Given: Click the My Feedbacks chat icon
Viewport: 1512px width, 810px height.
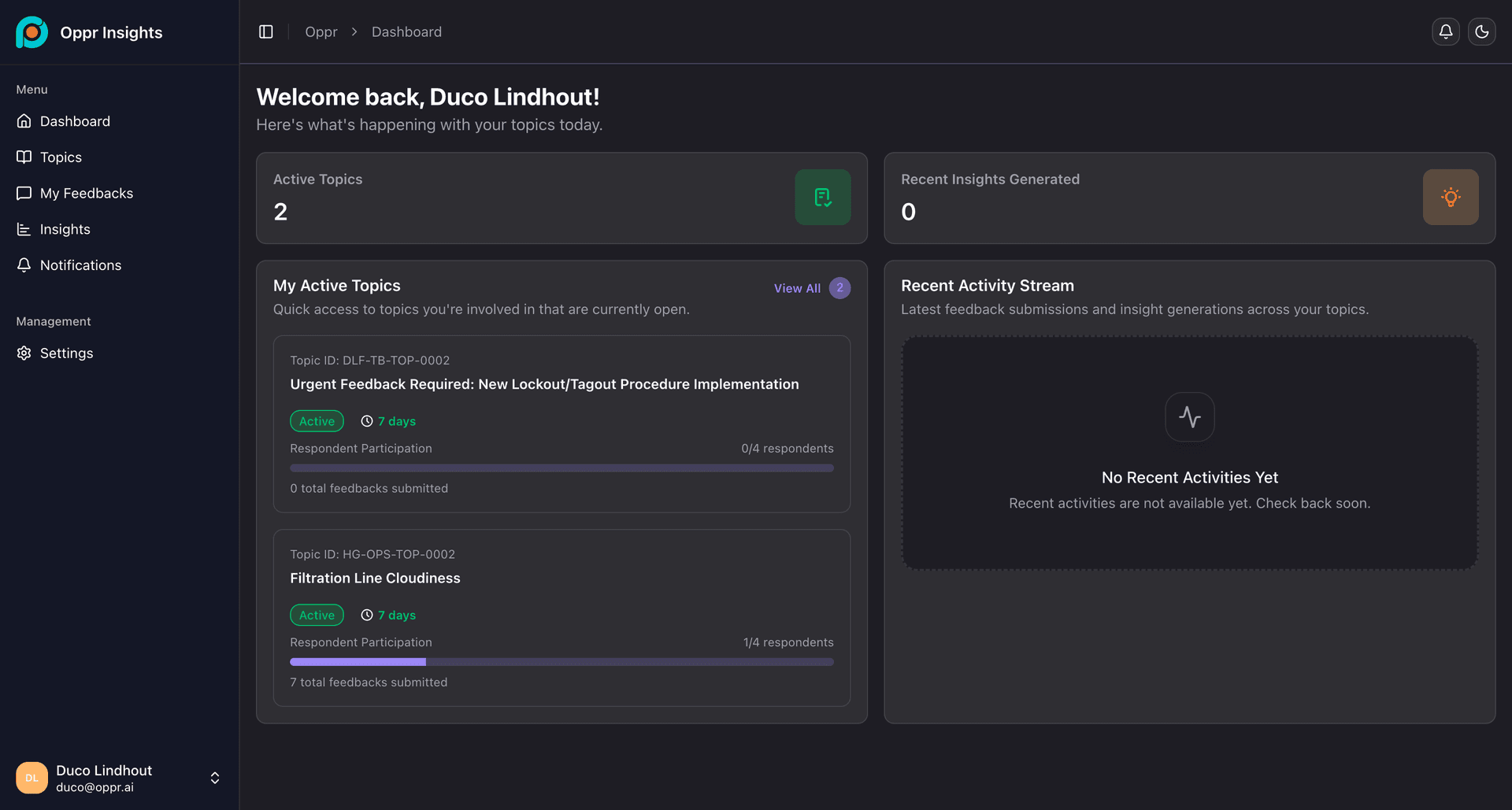Looking at the screenshot, I should click(x=24, y=193).
